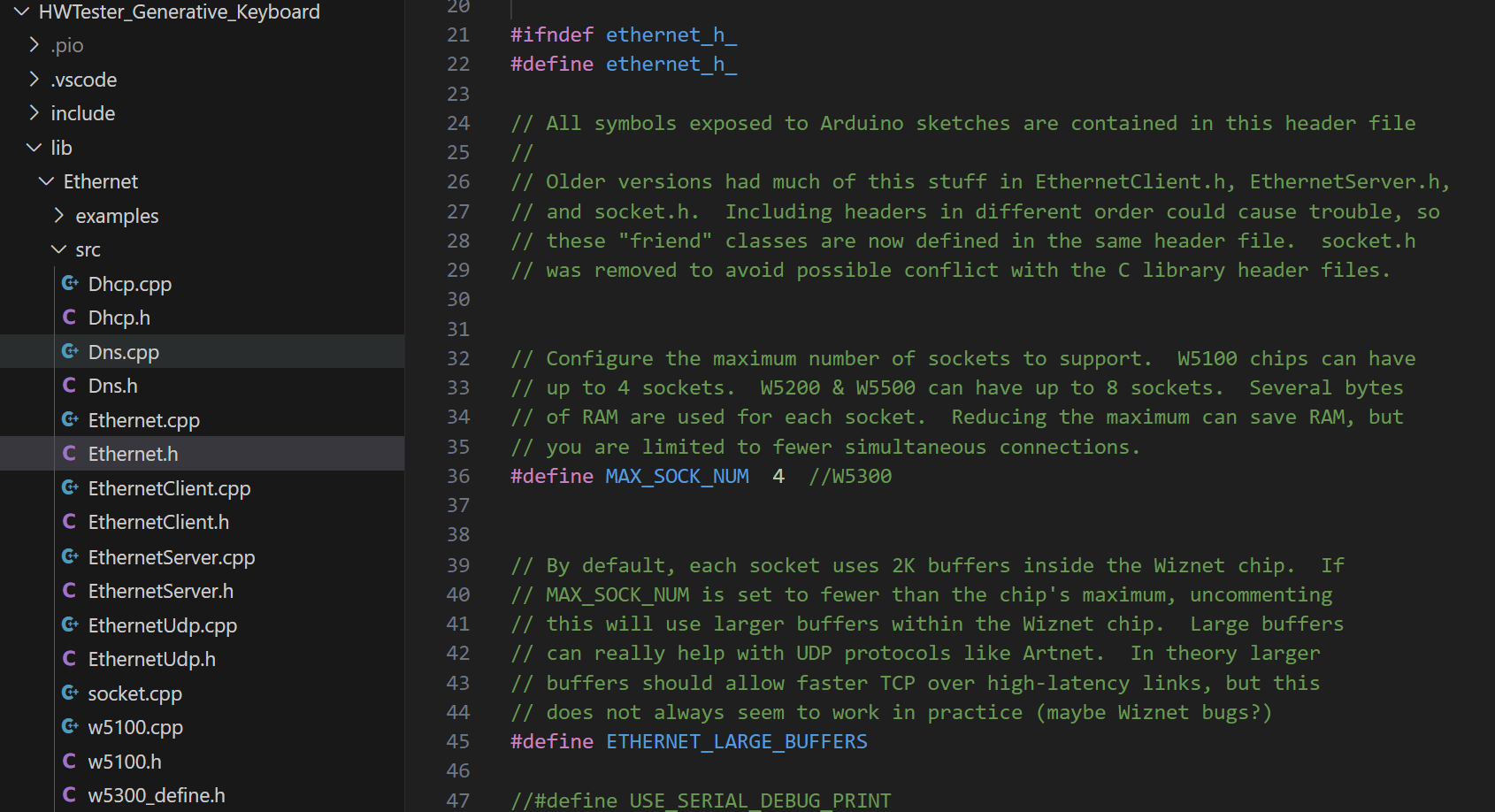Open Dns.cpp in the file tree

tap(123, 352)
